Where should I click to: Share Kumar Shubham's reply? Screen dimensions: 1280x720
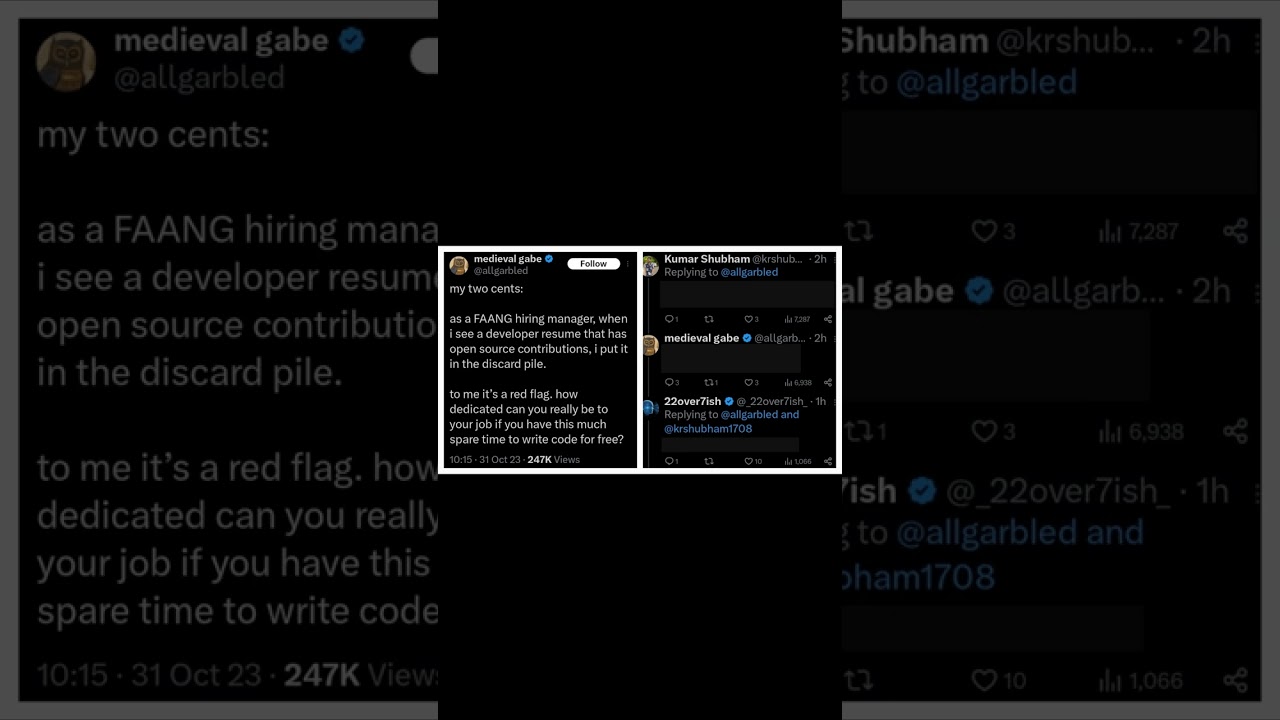[828, 319]
